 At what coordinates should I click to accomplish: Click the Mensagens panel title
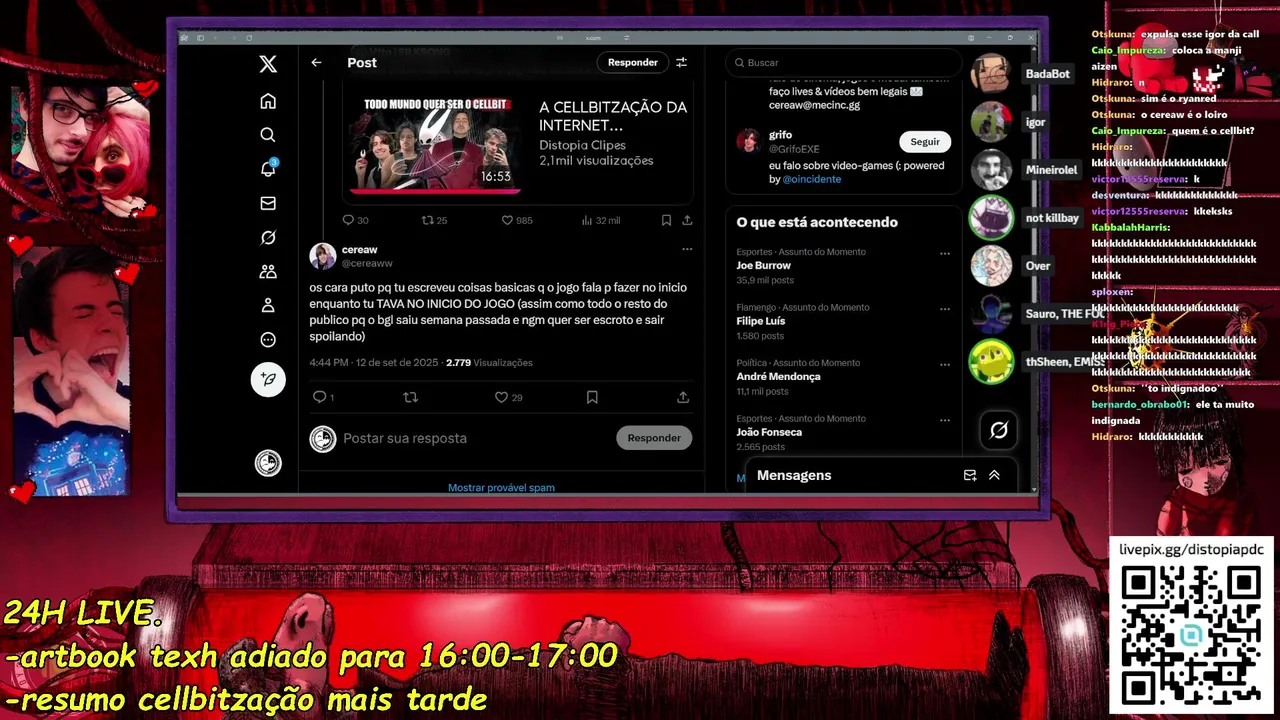(x=794, y=475)
